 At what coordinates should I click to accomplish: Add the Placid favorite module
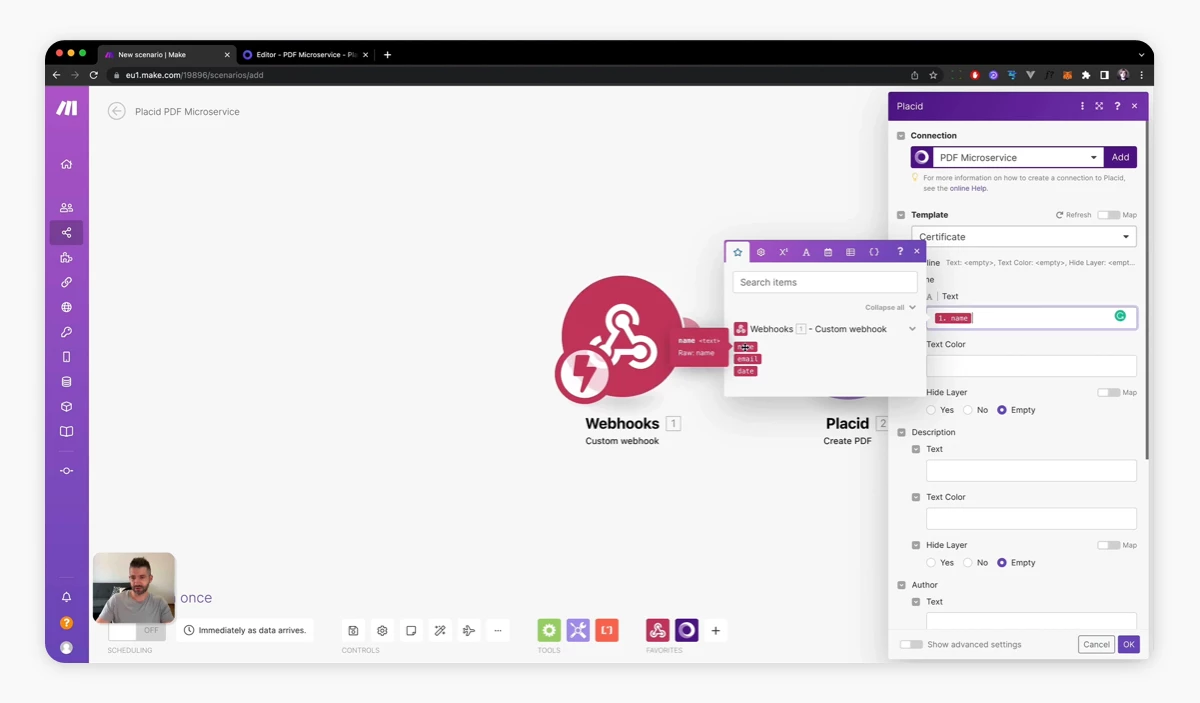point(686,630)
